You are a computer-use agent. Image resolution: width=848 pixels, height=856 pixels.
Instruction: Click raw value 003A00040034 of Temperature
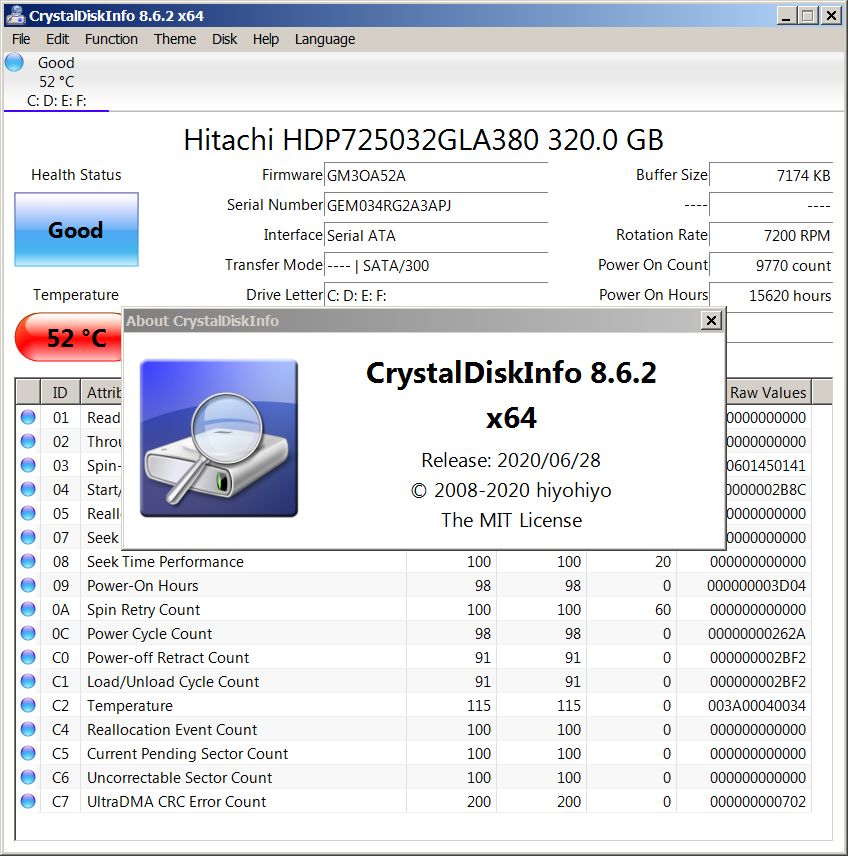[757, 706]
